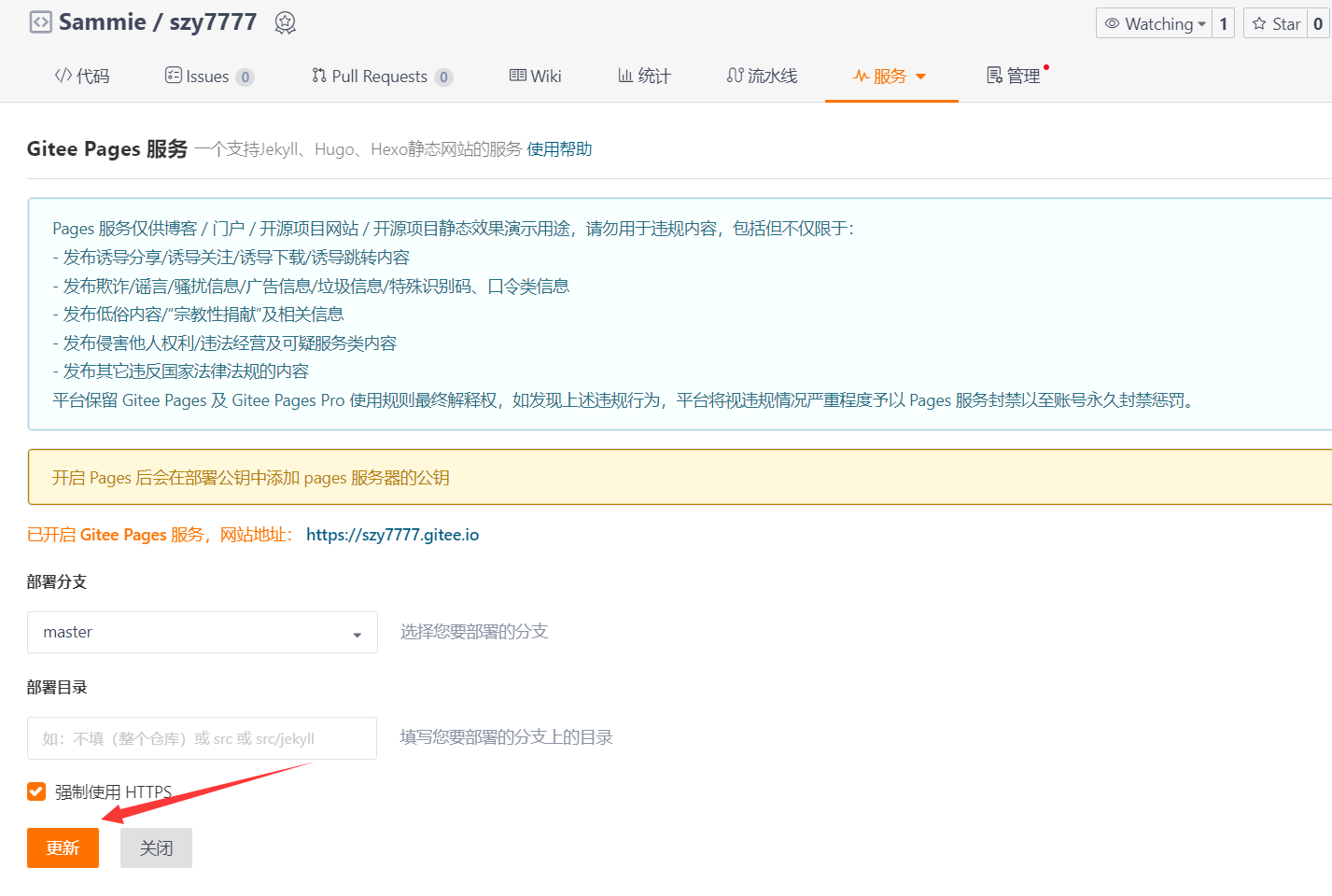Switch to the 流水线 tab
Image resolution: width=1332 pixels, height=896 pixels.
(762, 76)
